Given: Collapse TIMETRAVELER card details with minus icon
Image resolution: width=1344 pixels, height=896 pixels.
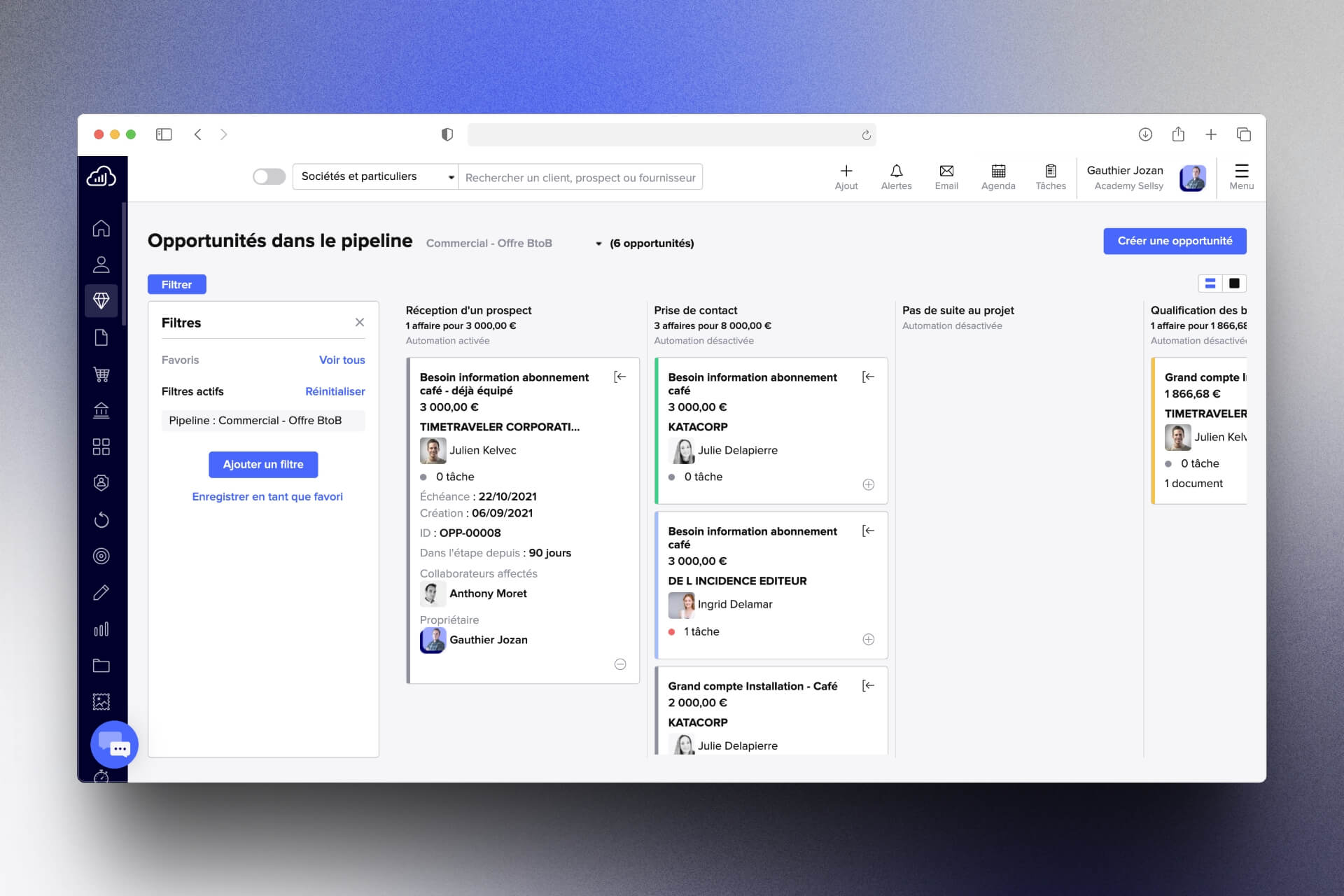Looking at the screenshot, I should point(620,664).
